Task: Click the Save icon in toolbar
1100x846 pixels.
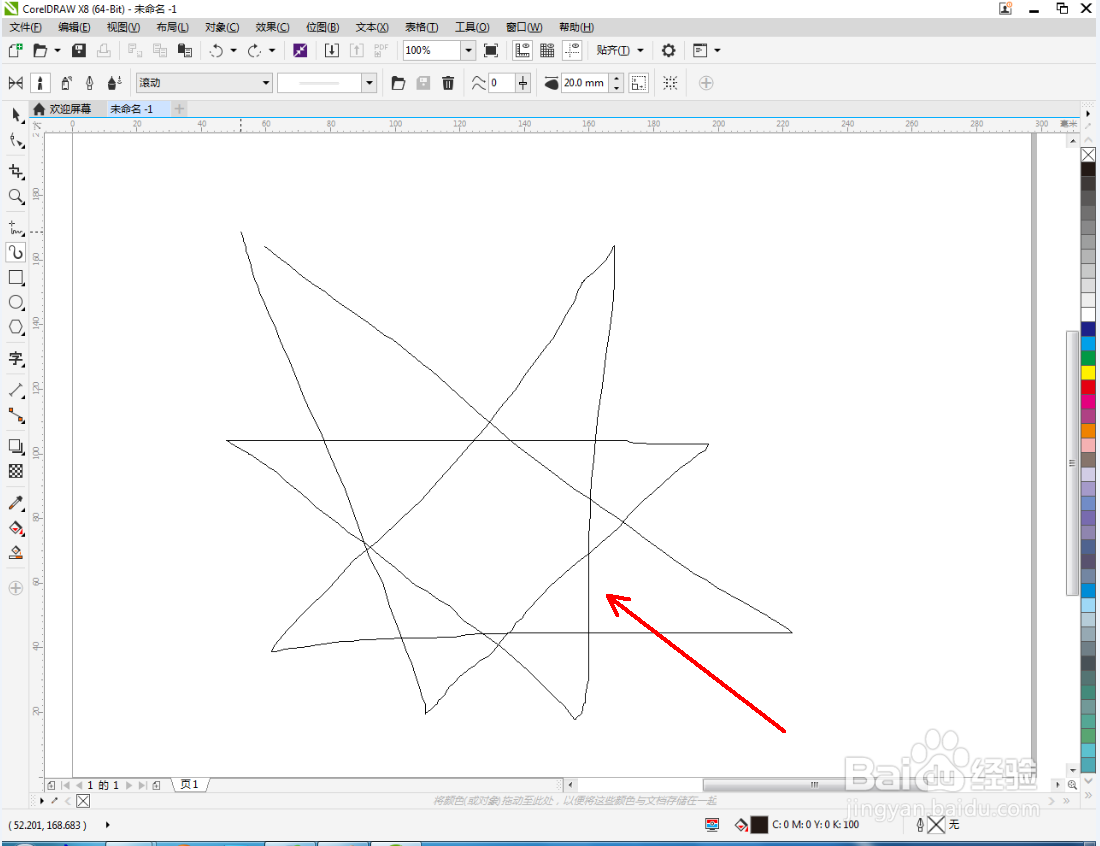Action: [x=79, y=51]
